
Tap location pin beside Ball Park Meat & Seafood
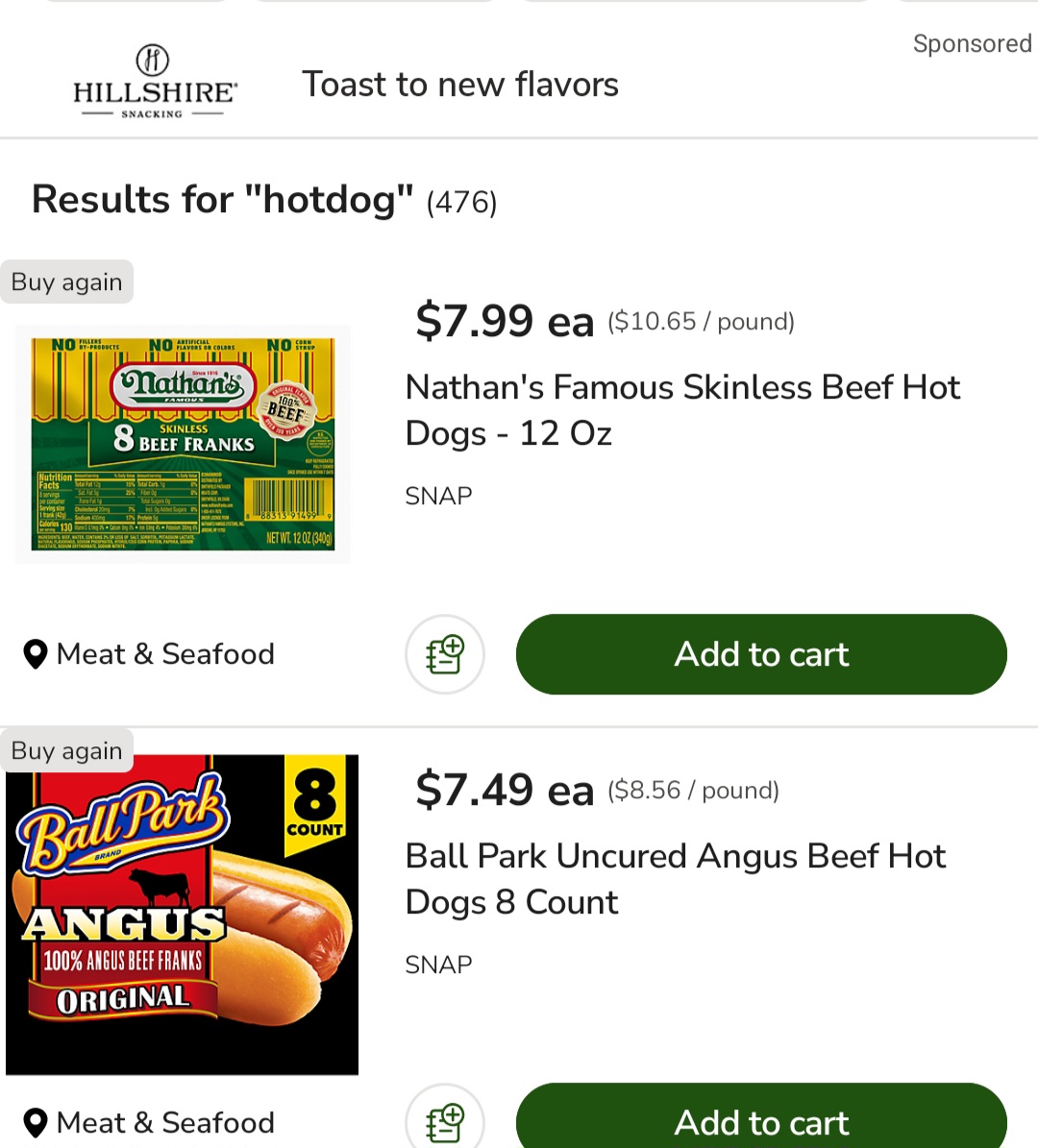pyautogui.click(x=36, y=1123)
